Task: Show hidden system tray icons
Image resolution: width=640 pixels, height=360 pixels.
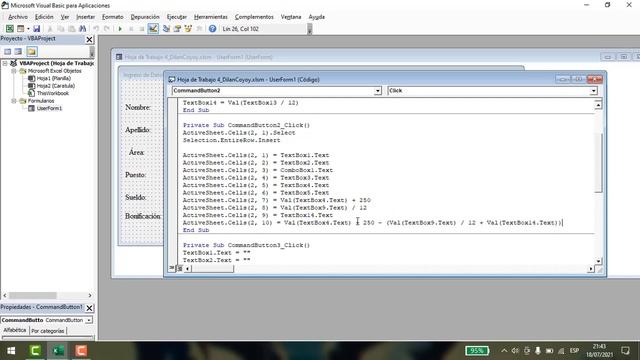Action: (504, 351)
